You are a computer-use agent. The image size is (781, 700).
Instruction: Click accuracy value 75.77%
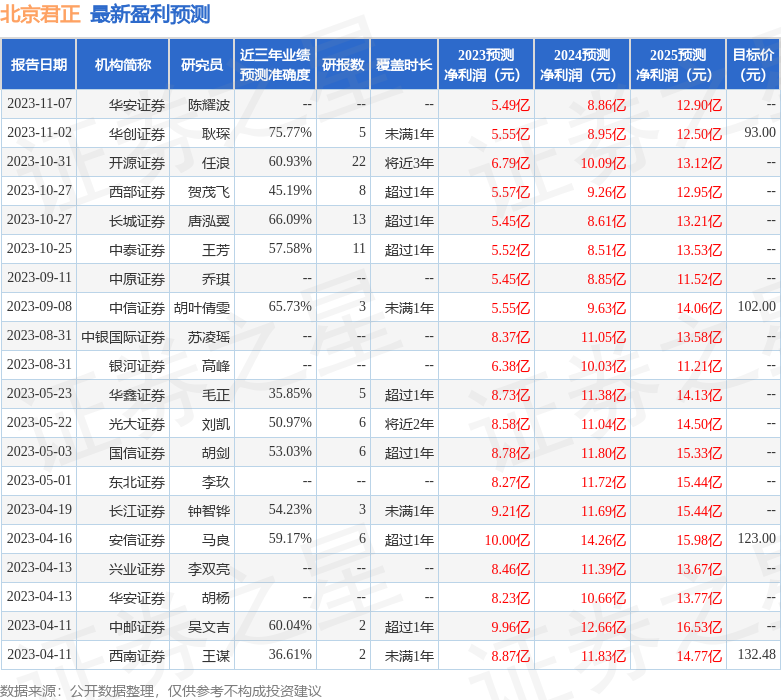(290, 133)
